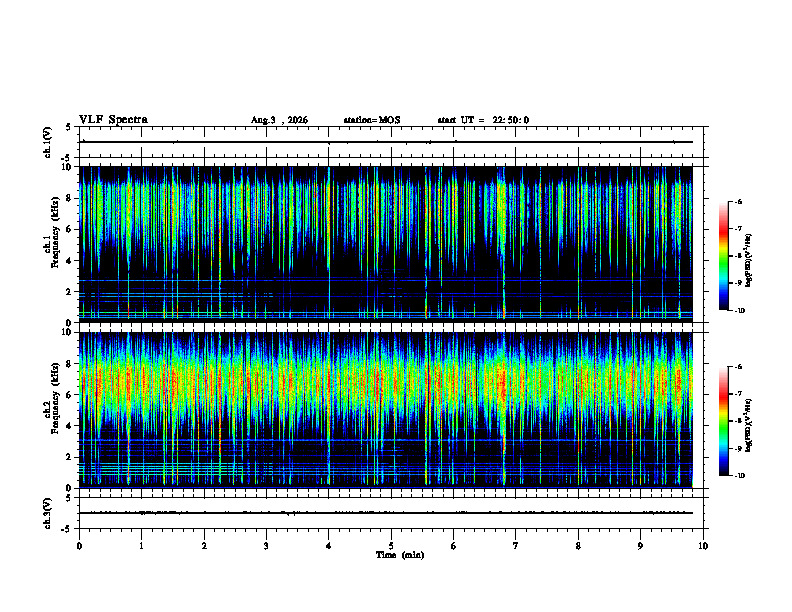Select the "start UT = 22:50:0" text
Screen dimensions: 792x612
pyautogui.click(x=483, y=120)
